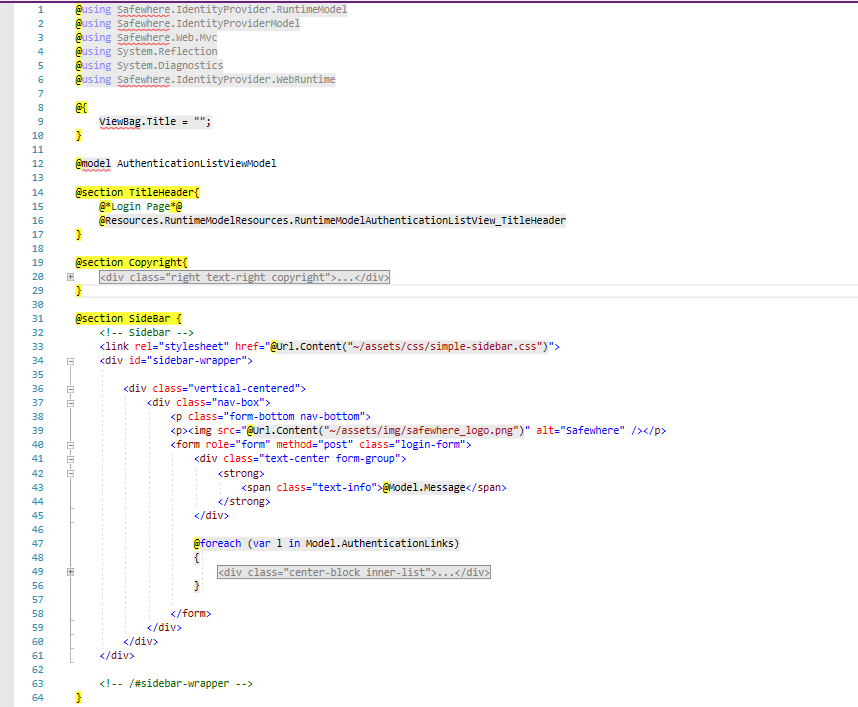Collapse the strong tag block
Screen dimensions: 858x707
[x=71, y=474]
